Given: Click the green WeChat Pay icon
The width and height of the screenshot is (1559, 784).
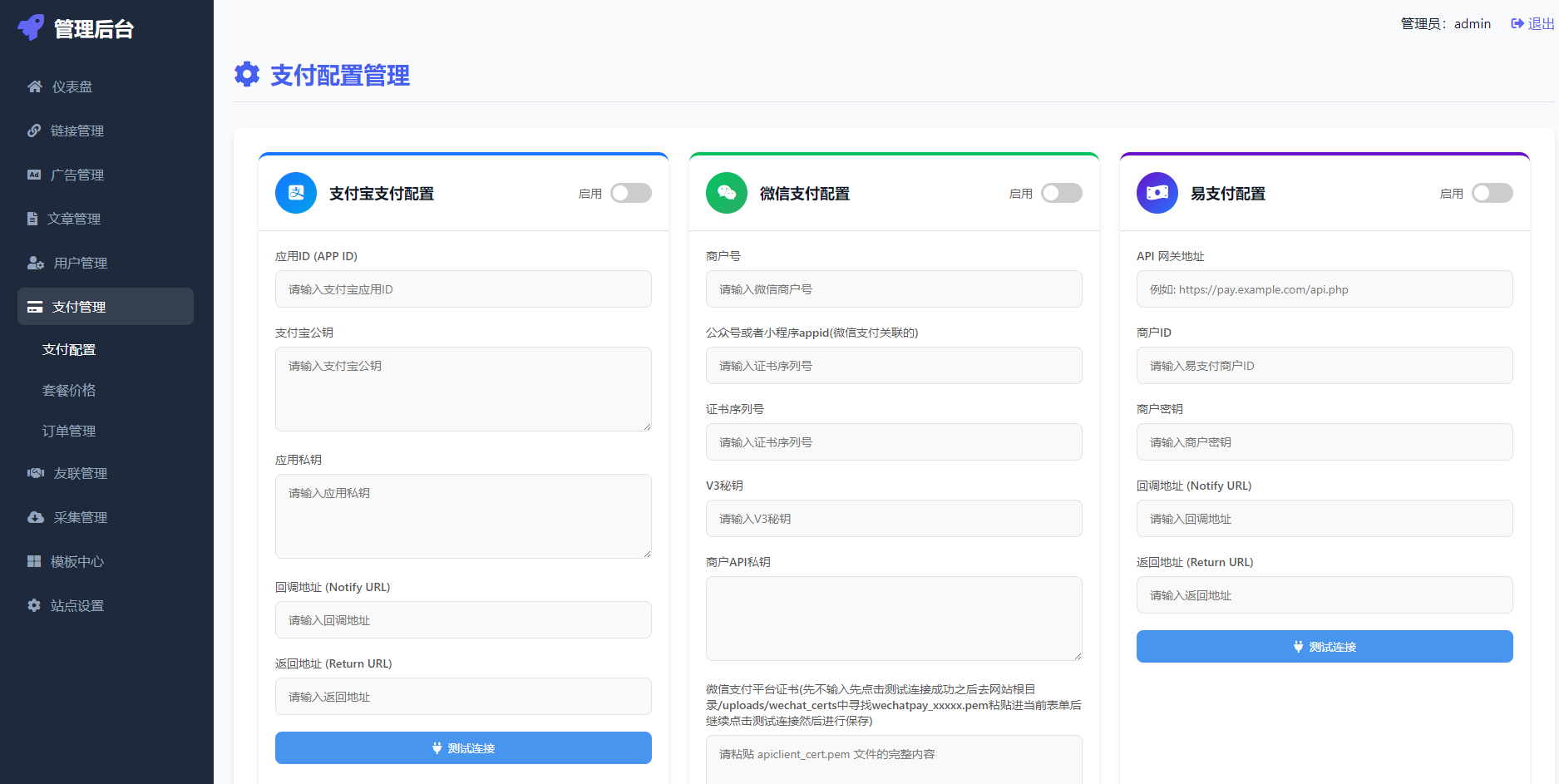Looking at the screenshot, I should [x=727, y=193].
